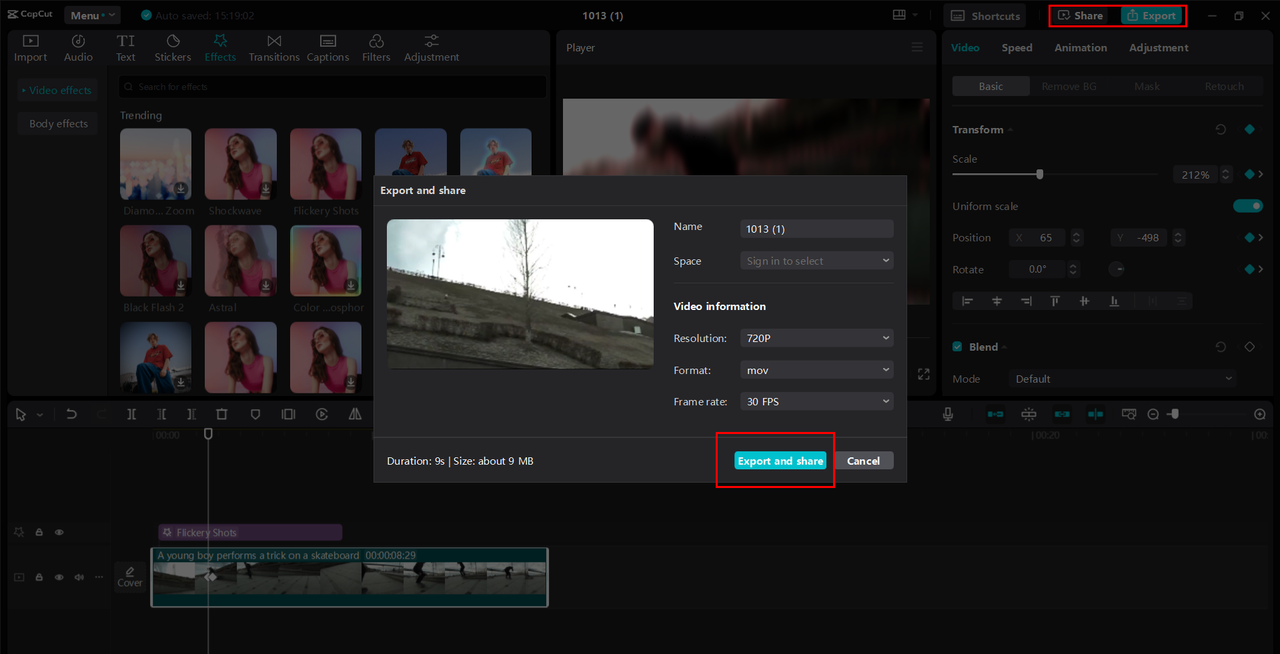Screen dimensions: 1280x654
Task: Reset Transform with the circular arrow icon
Action: [1221, 130]
